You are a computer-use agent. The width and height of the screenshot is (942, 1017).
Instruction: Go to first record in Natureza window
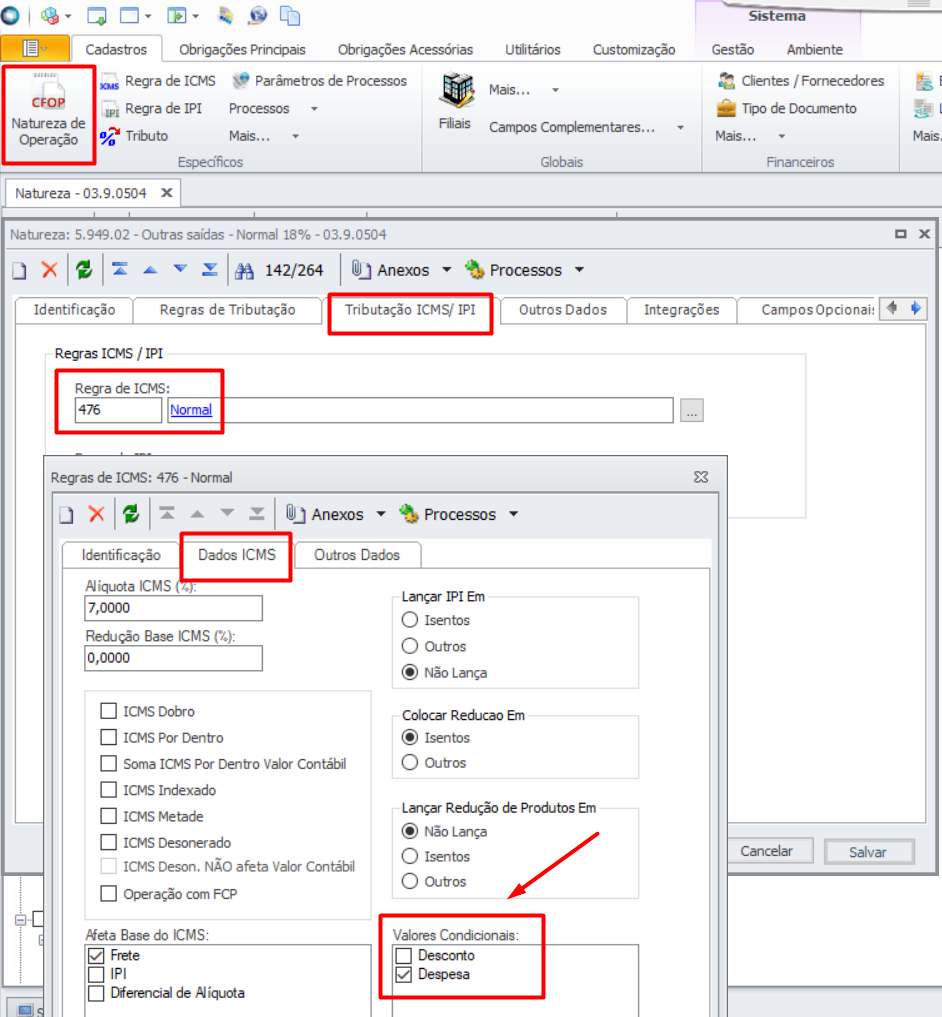(120, 269)
